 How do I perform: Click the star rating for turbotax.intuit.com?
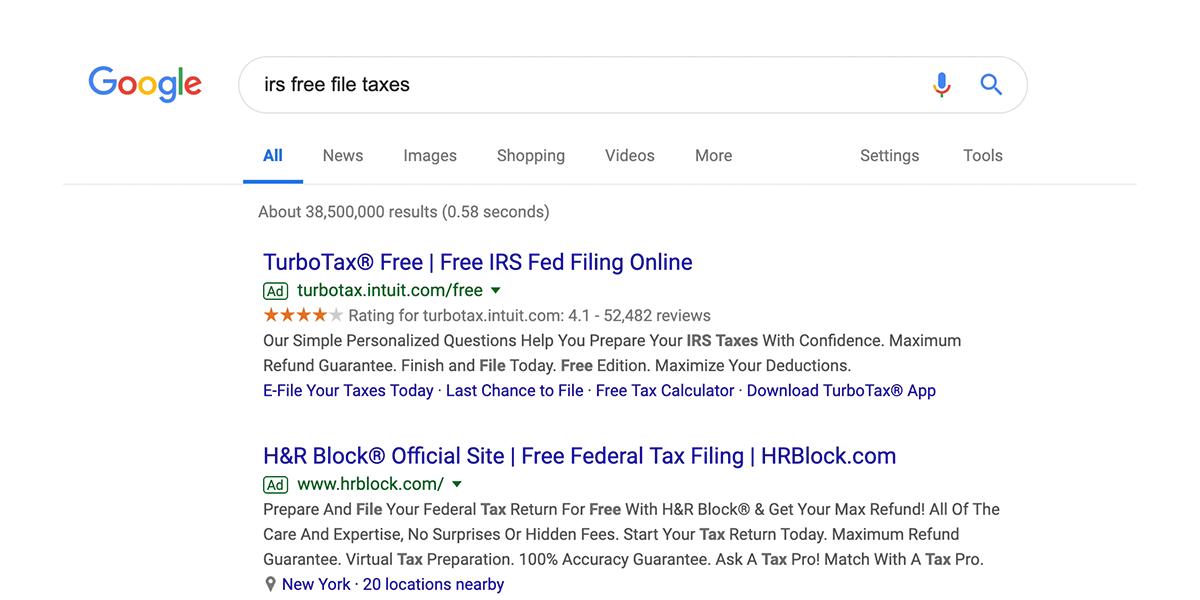(x=303, y=315)
